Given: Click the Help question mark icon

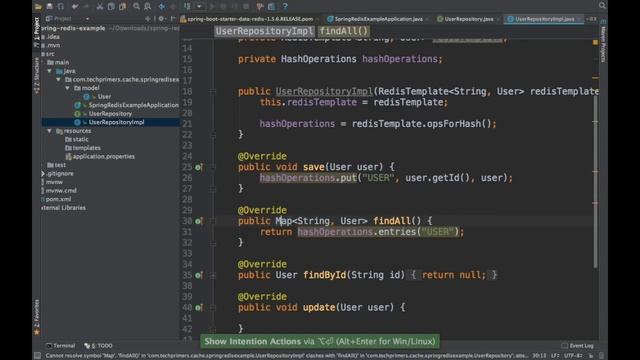Looking at the screenshot, I should 285,6.
